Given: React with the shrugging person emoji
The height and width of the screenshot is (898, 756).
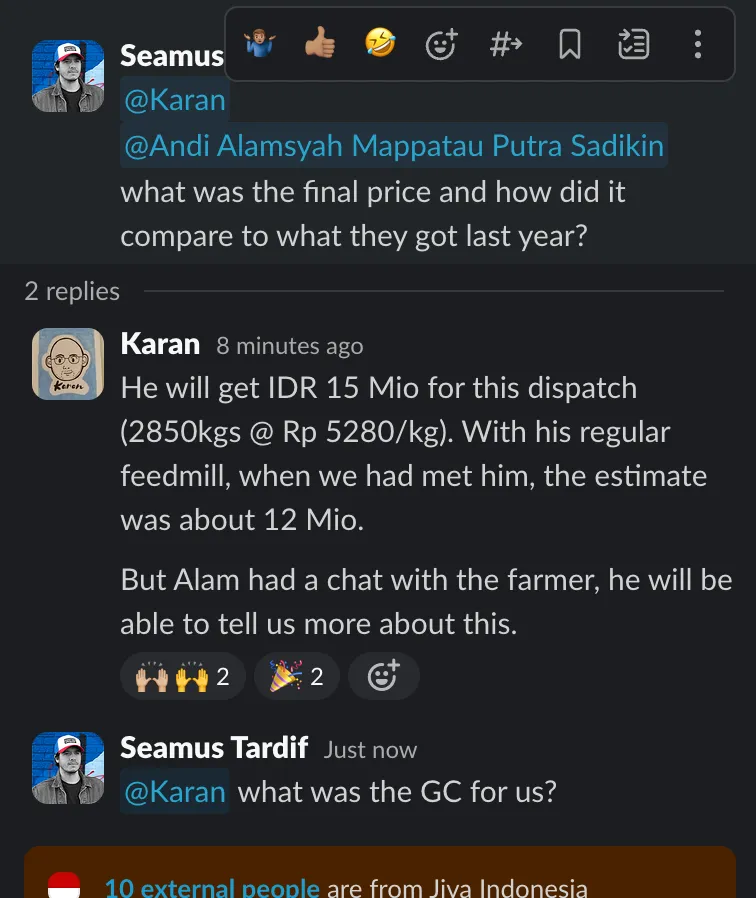Looking at the screenshot, I should pos(259,44).
